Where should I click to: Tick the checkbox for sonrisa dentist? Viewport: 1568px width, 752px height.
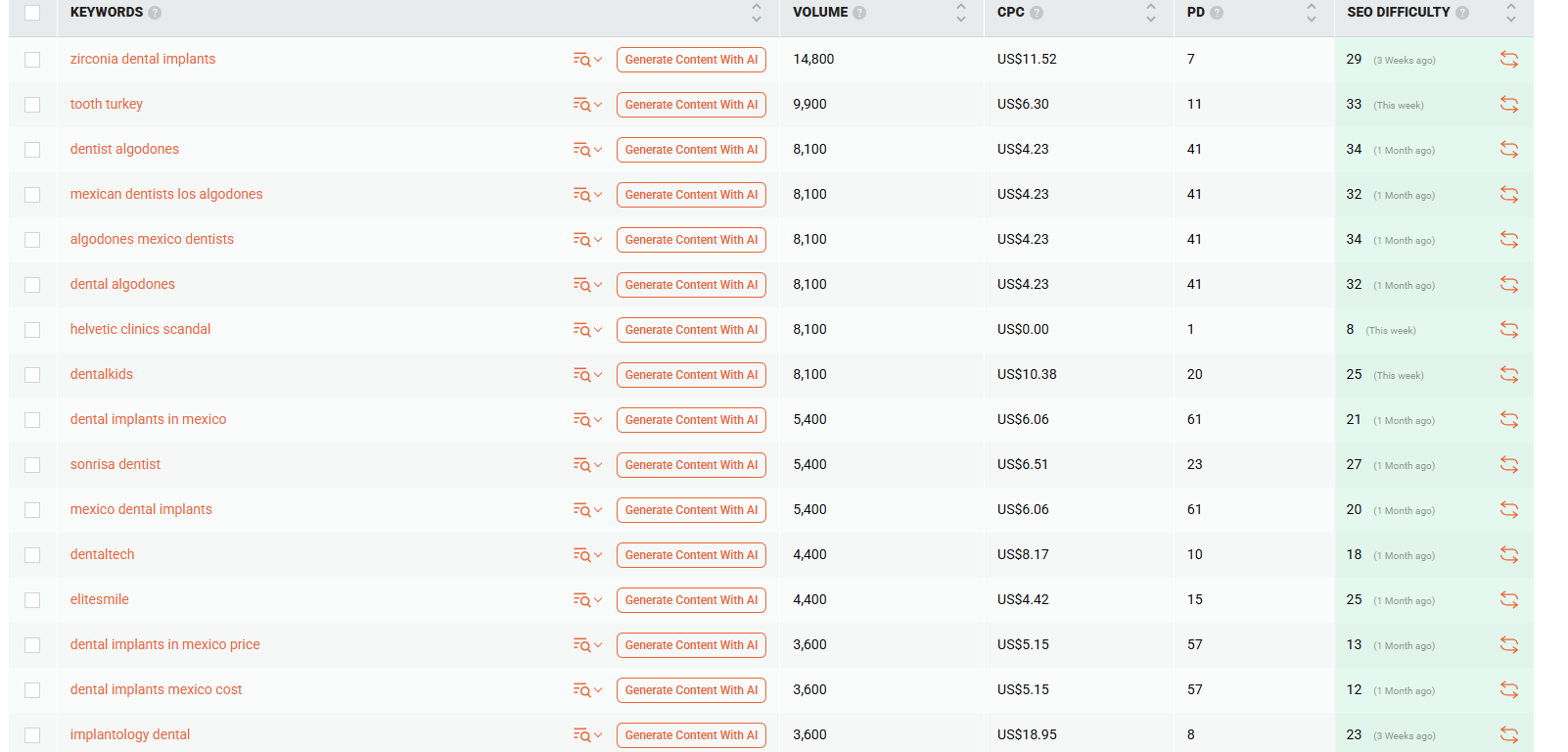(x=32, y=465)
